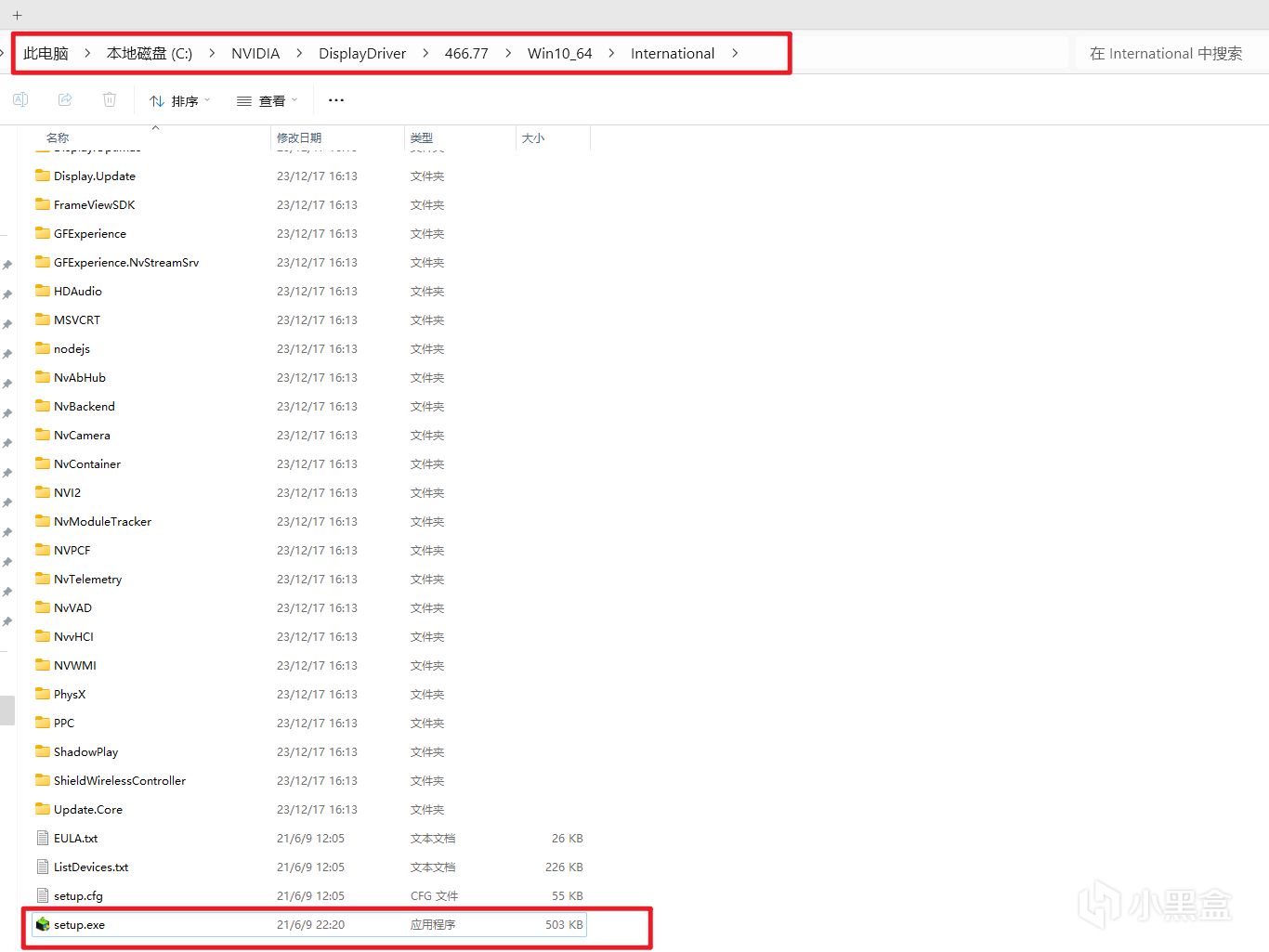The image size is (1269, 952).
Task: Click the Display.Update folder icon
Action: click(x=43, y=176)
